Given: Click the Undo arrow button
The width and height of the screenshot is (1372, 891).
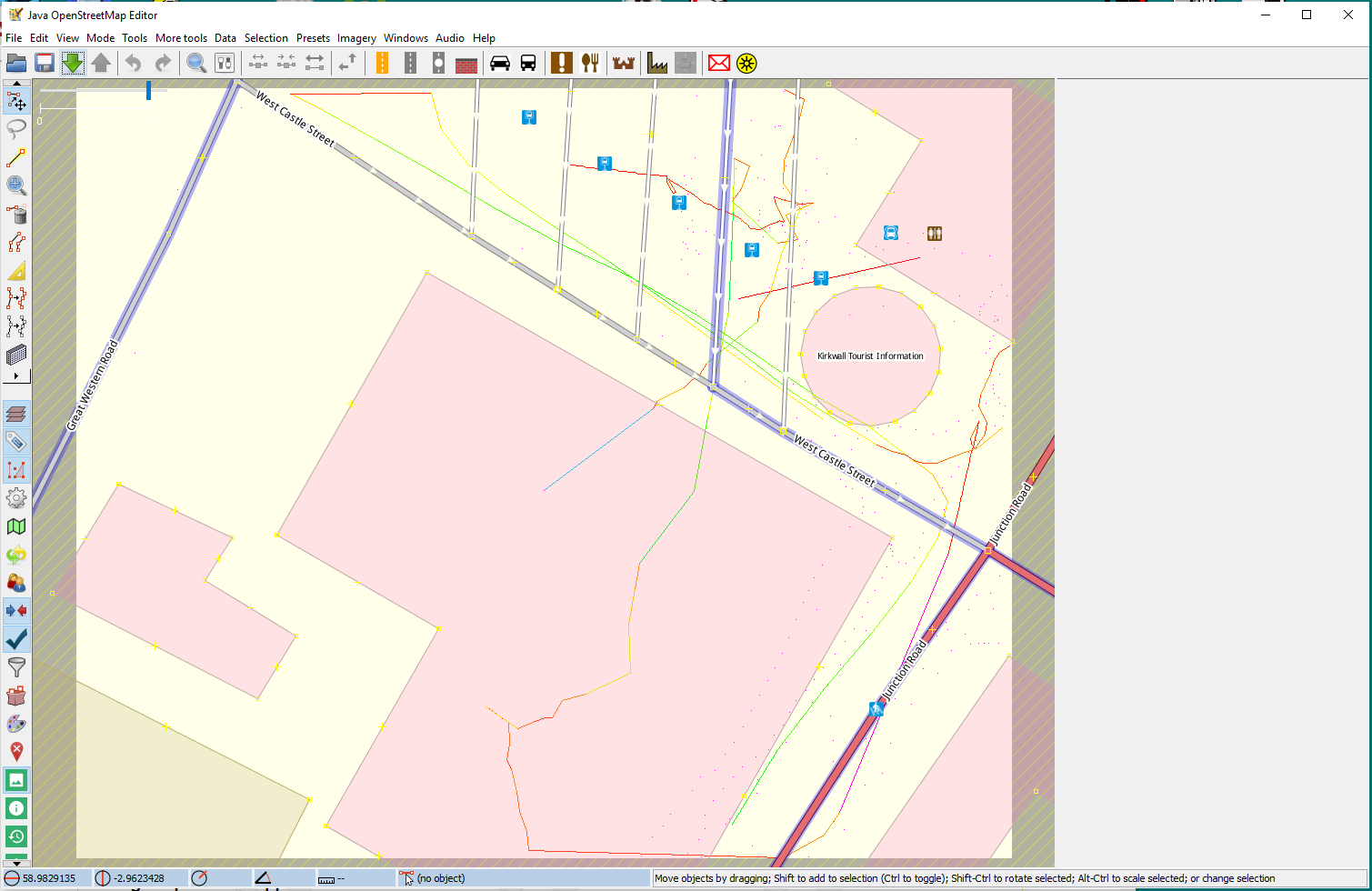Looking at the screenshot, I should [x=134, y=63].
